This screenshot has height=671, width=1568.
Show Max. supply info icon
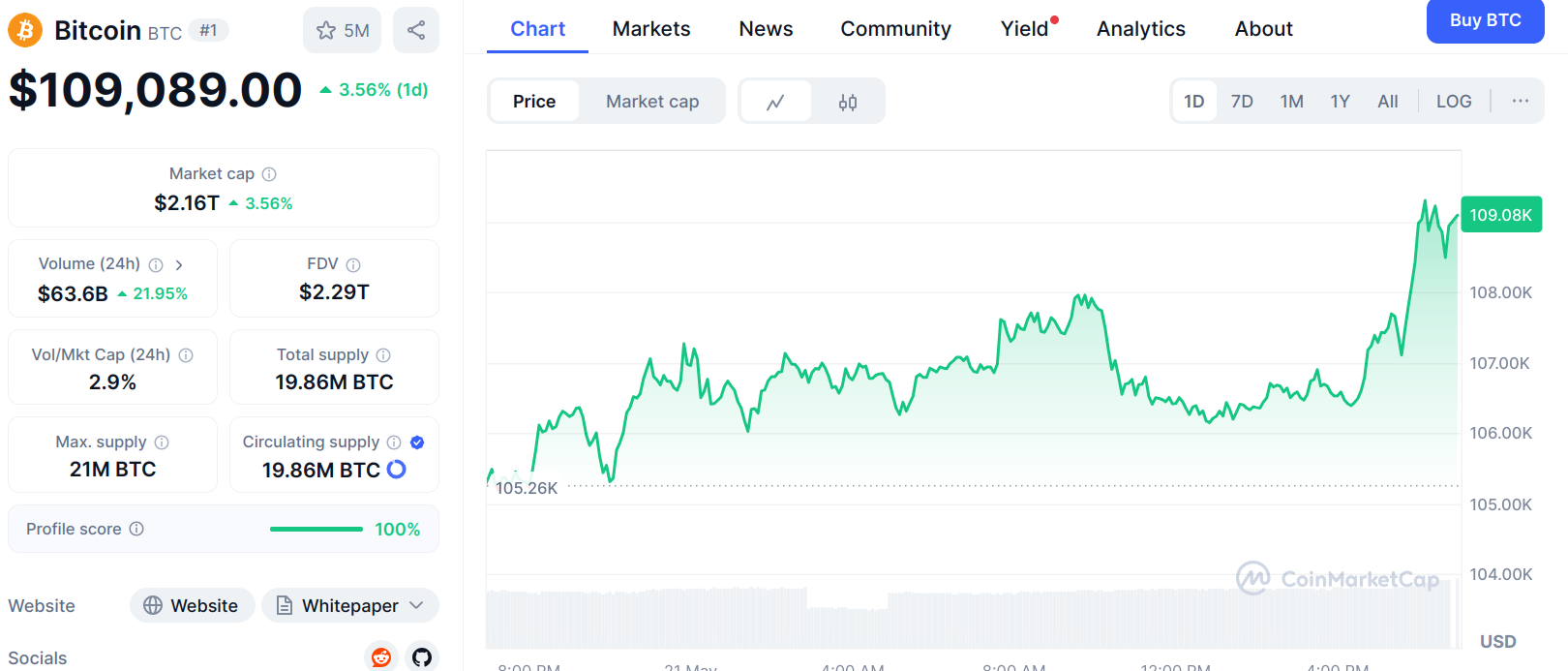[162, 442]
